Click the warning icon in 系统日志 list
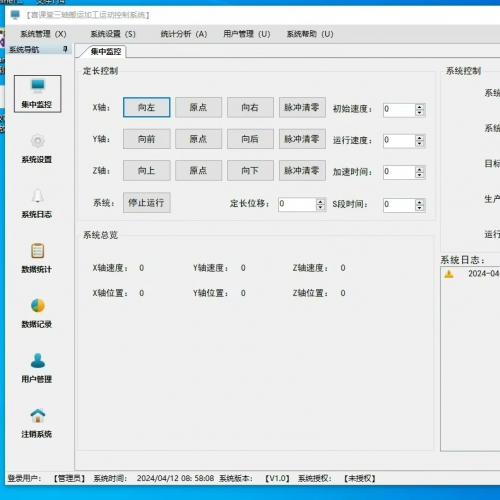The height and width of the screenshot is (500, 500). [449, 274]
